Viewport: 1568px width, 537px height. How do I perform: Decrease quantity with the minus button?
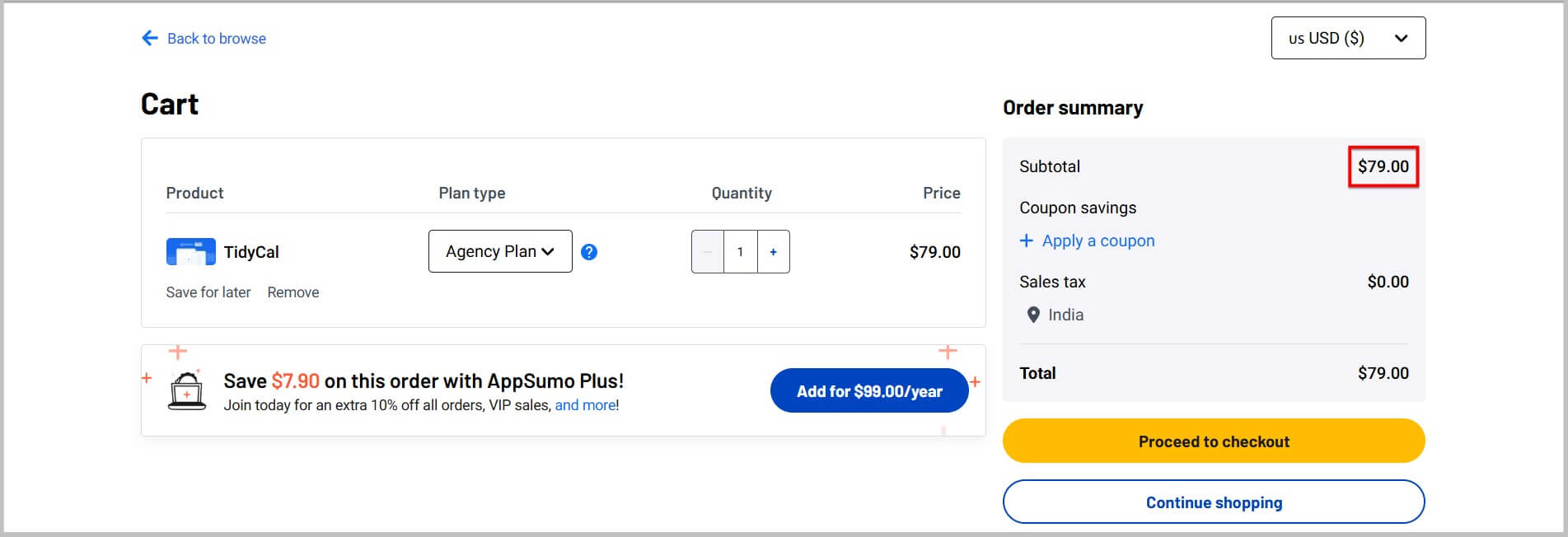[708, 252]
